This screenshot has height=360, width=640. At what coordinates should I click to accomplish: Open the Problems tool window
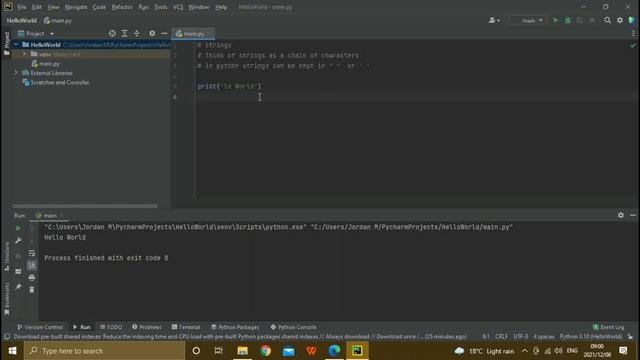coord(147,327)
